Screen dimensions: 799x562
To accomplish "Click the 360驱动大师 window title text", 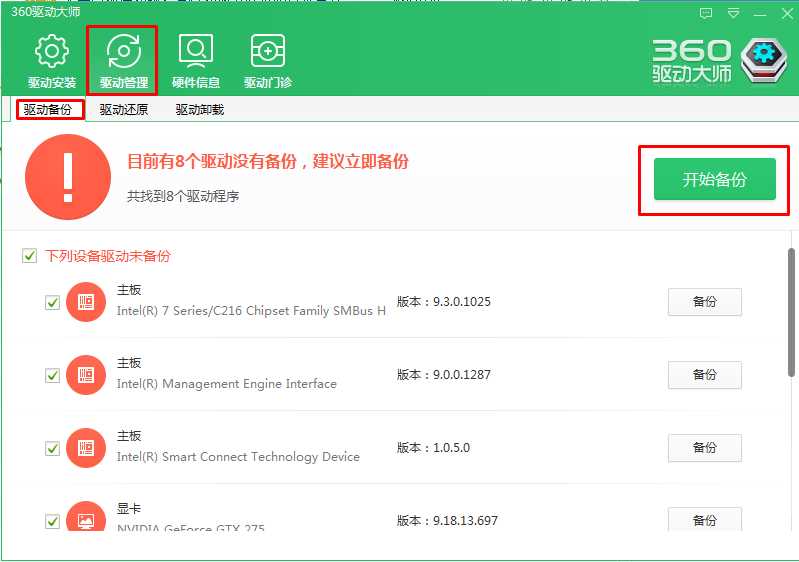I will [x=46, y=11].
